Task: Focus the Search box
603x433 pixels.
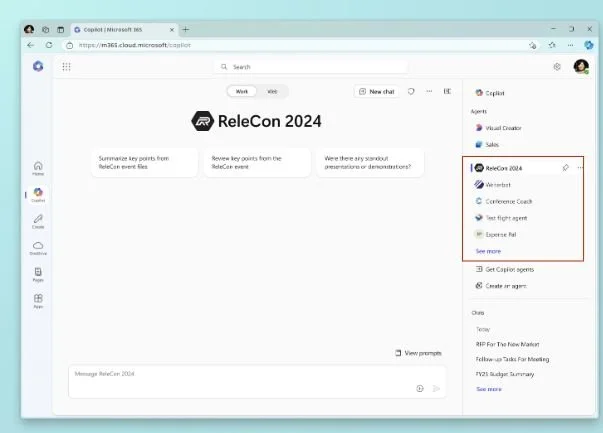Action: [311, 67]
